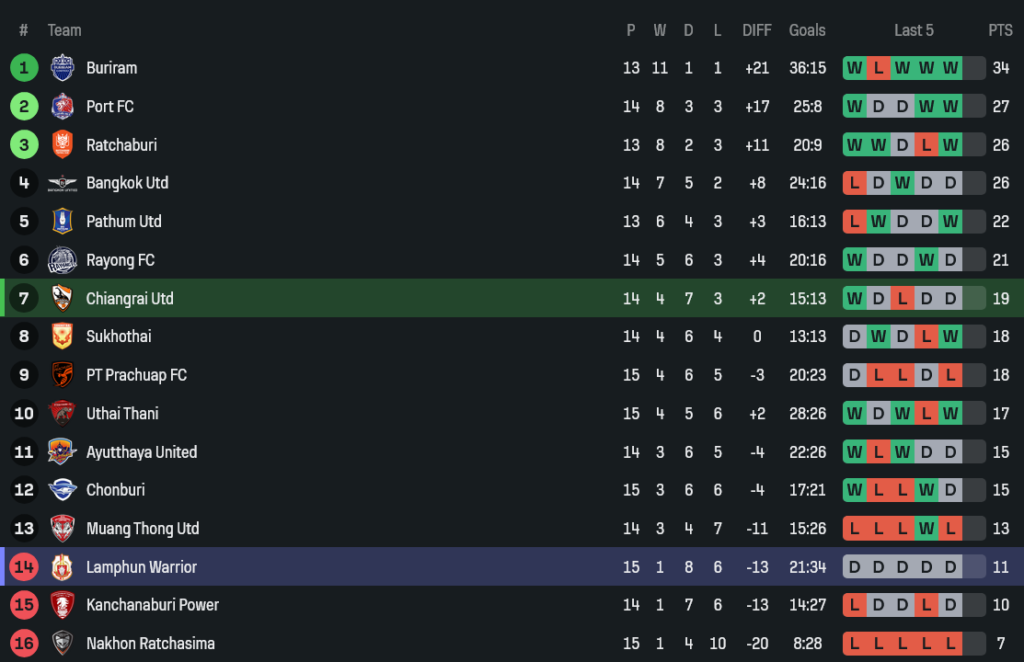Click the Port FC club logo
The width and height of the screenshot is (1024, 662).
pyautogui.click(x=62, y=106)
